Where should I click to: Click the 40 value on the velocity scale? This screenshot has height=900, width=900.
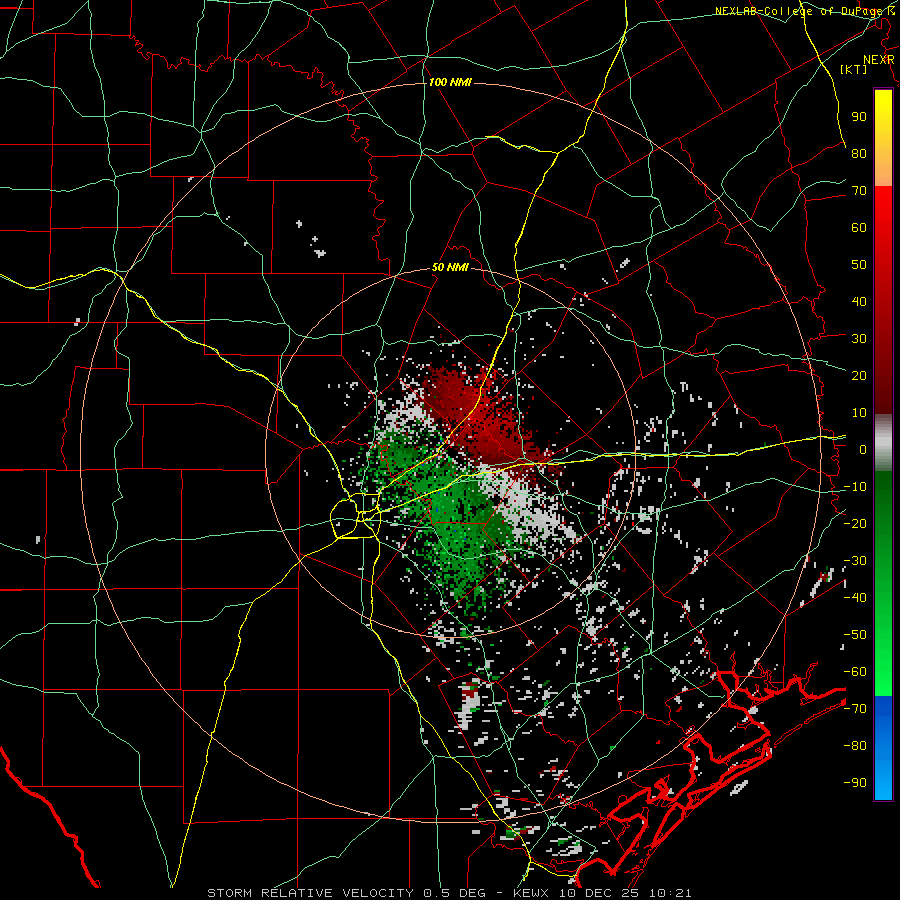coord(859,301)
